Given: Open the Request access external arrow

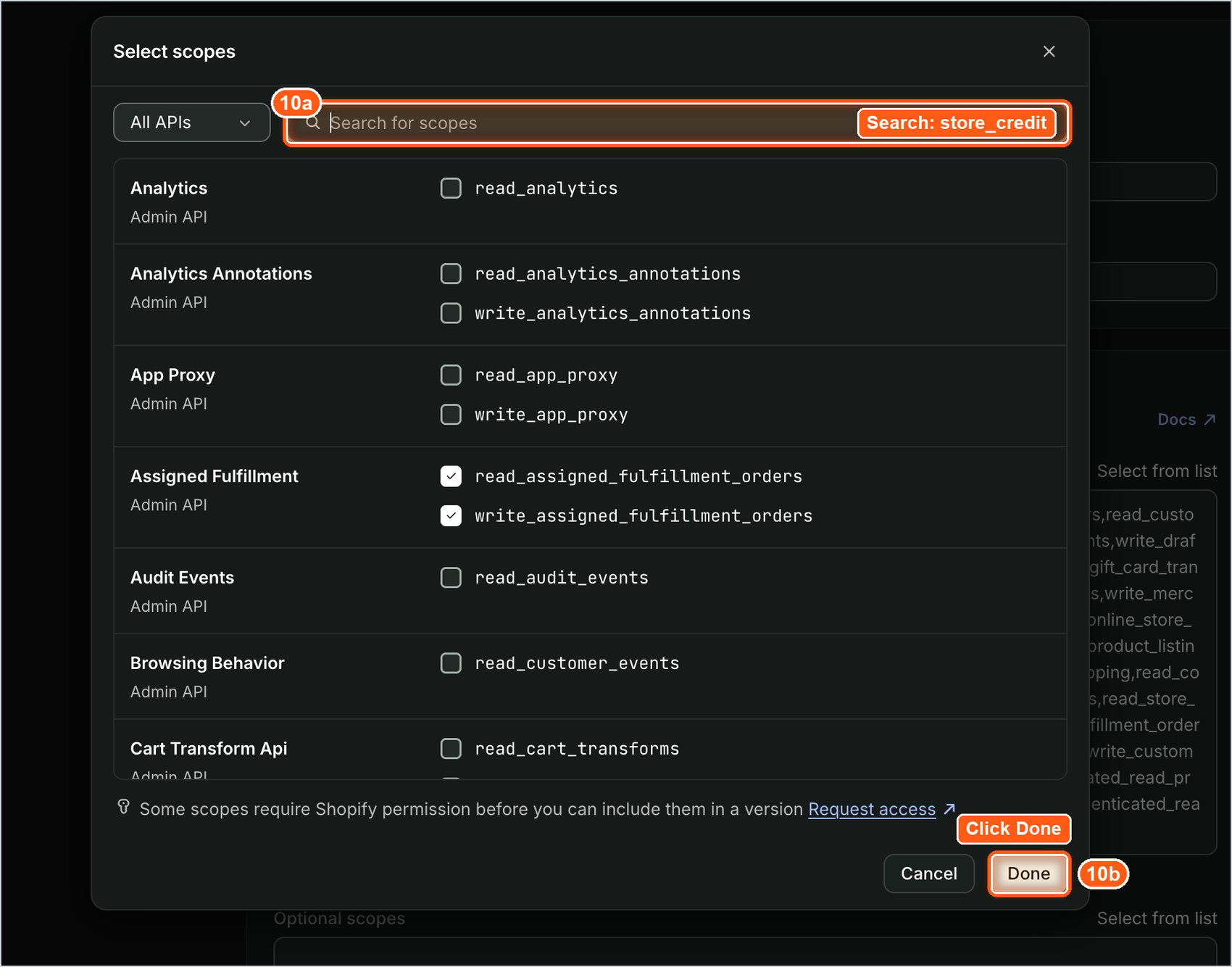Looking at the screenshot, I should (949, 808).
